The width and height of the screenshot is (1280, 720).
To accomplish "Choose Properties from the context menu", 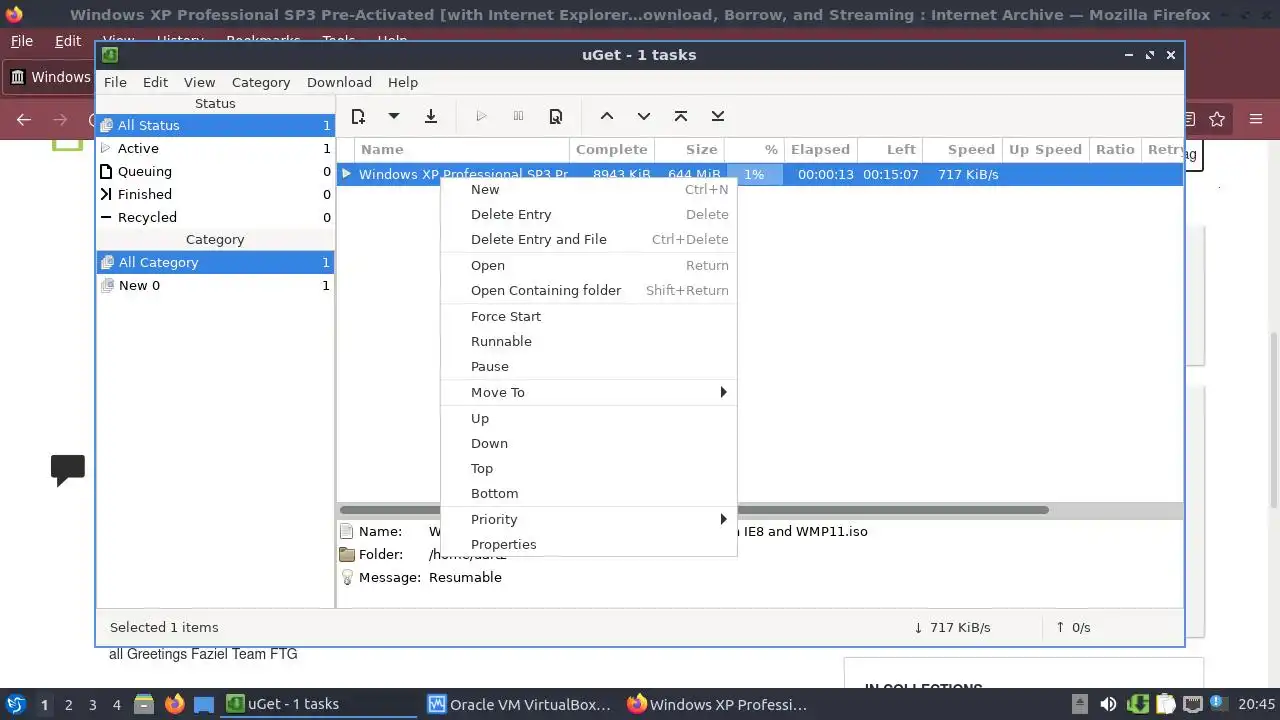I will tap(588, 544).
